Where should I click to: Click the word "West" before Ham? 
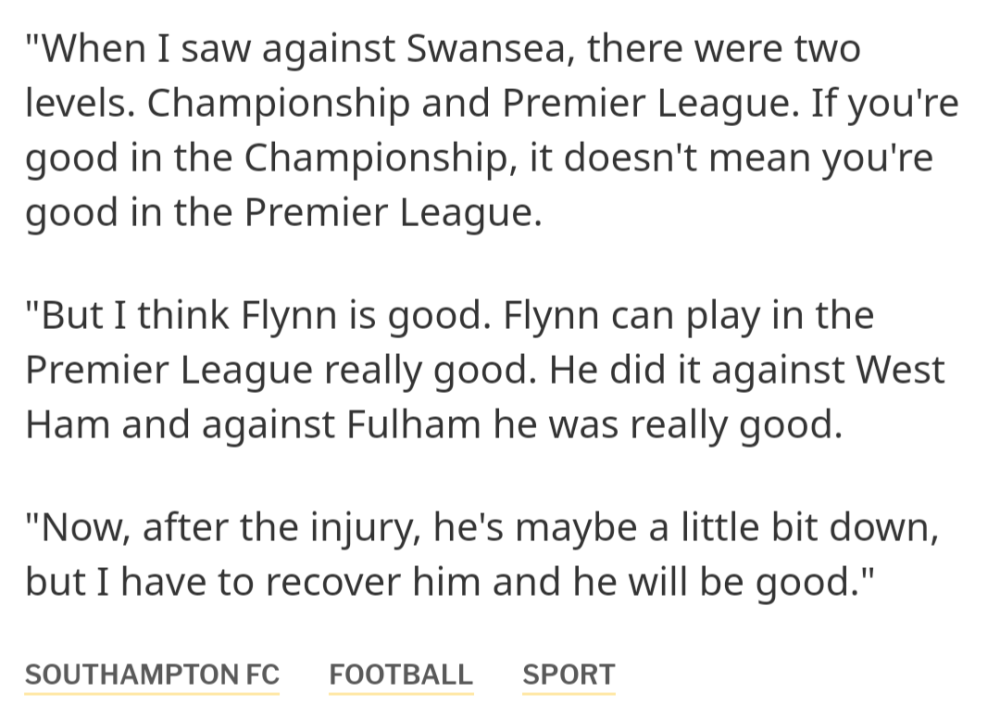(x=898, y=370)
